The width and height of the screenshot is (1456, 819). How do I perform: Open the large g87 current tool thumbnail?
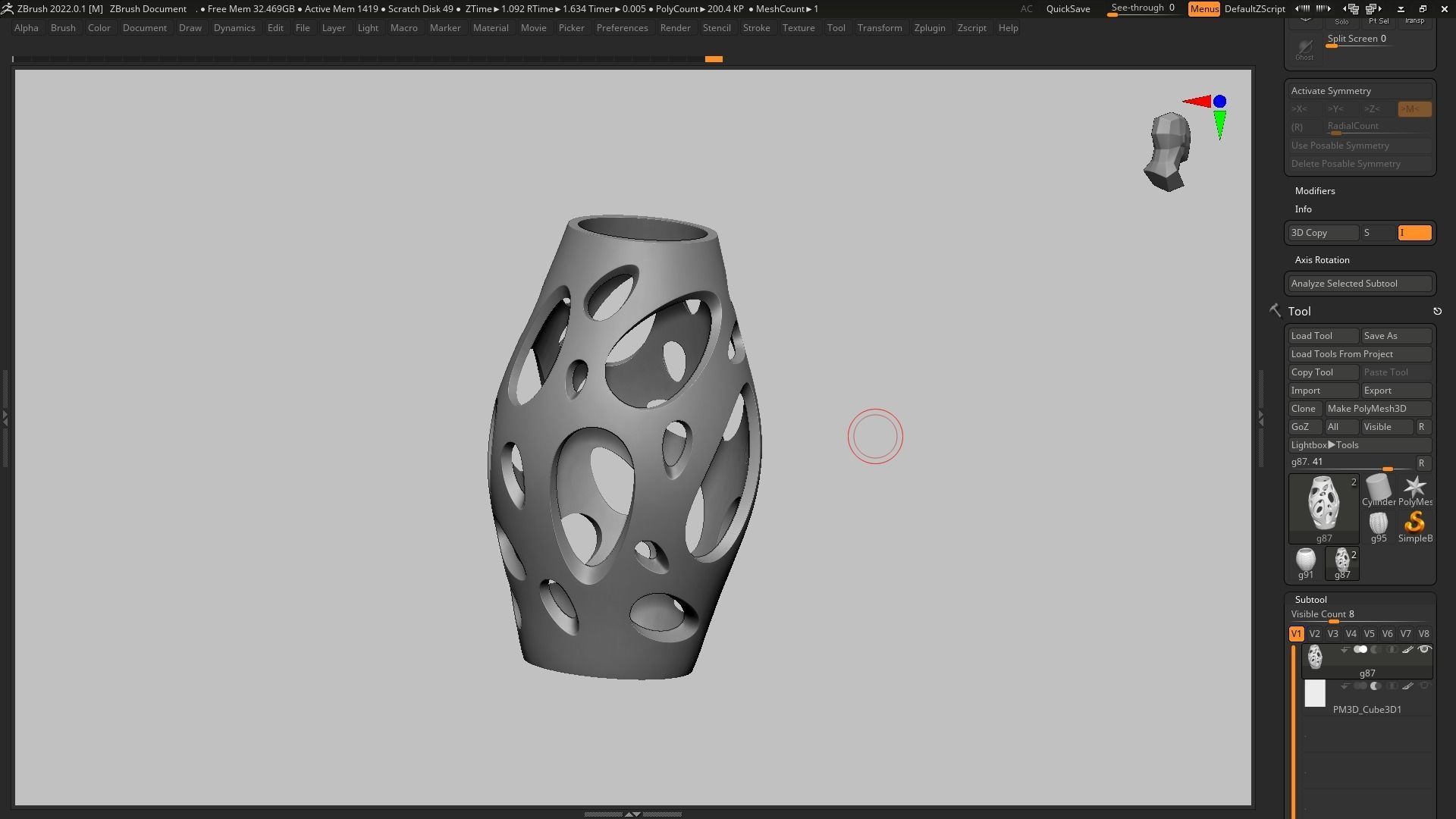click(1323, 508)
